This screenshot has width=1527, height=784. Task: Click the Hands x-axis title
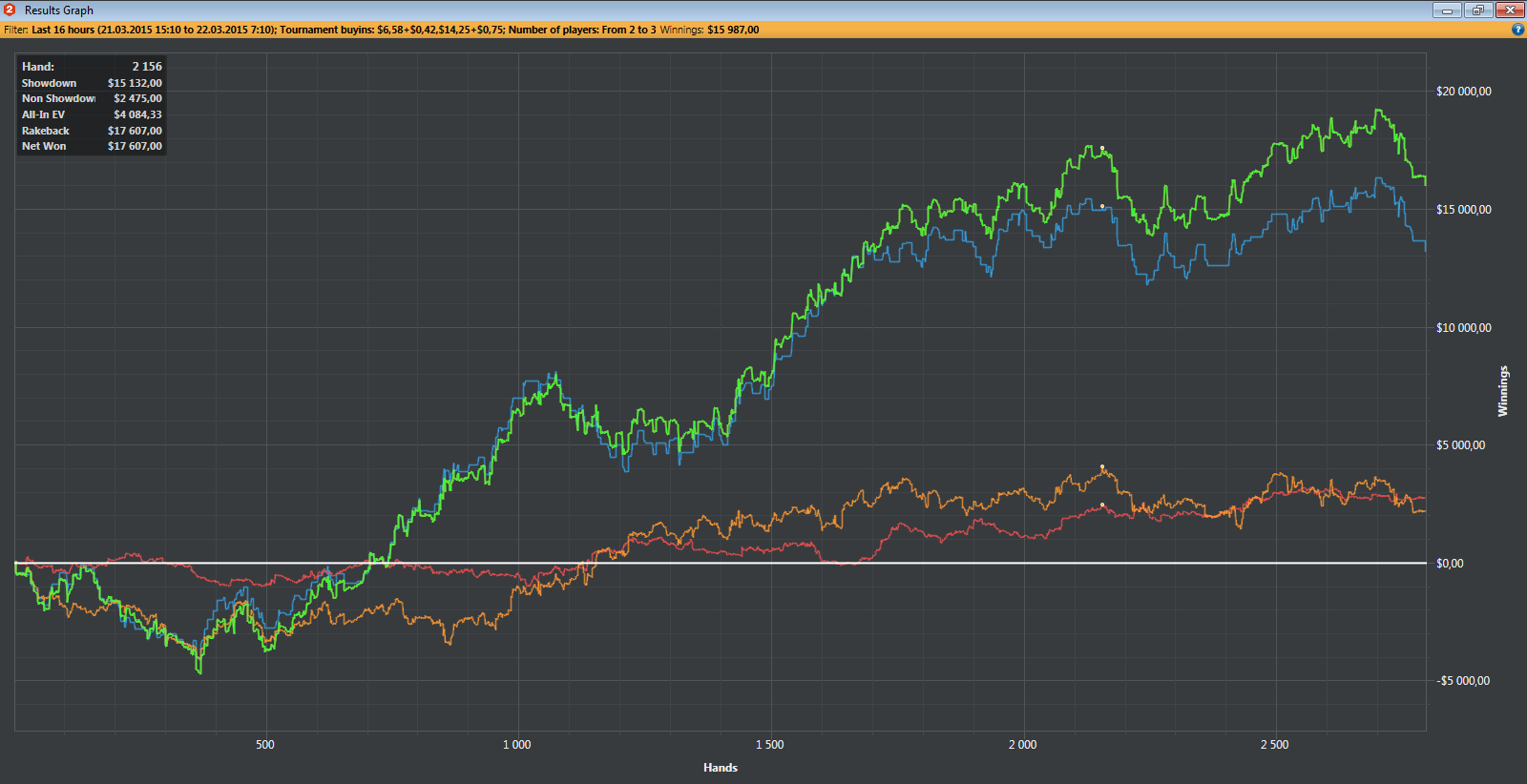(x=720, y=768)
